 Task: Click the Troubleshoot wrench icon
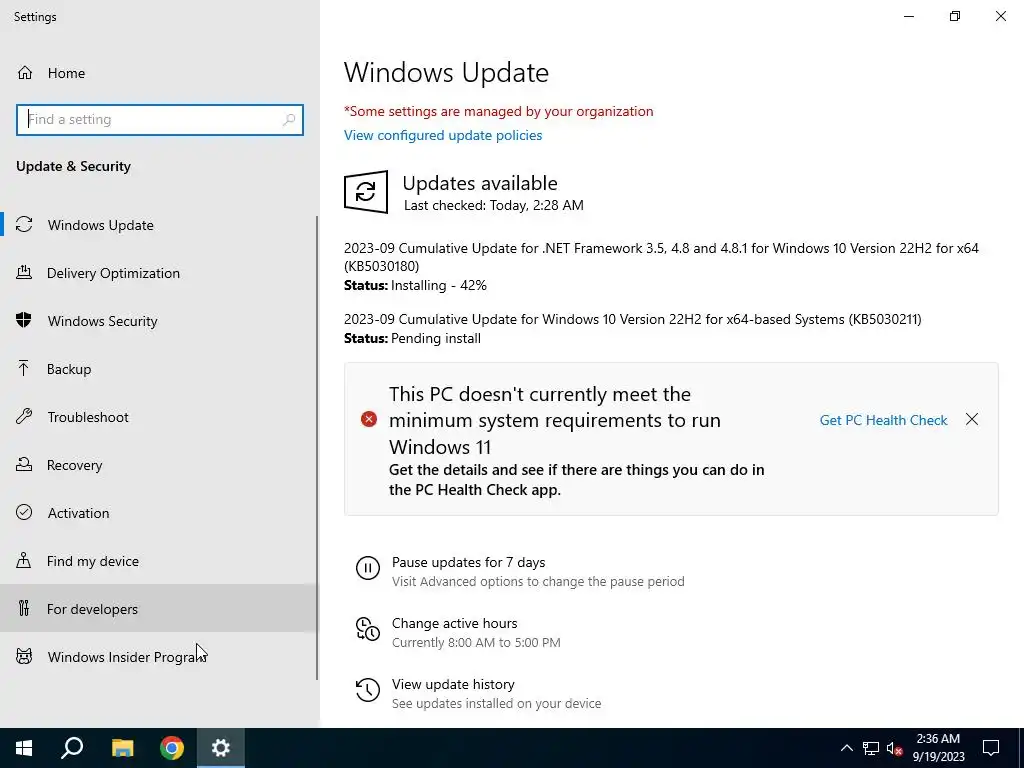[24, 416]
